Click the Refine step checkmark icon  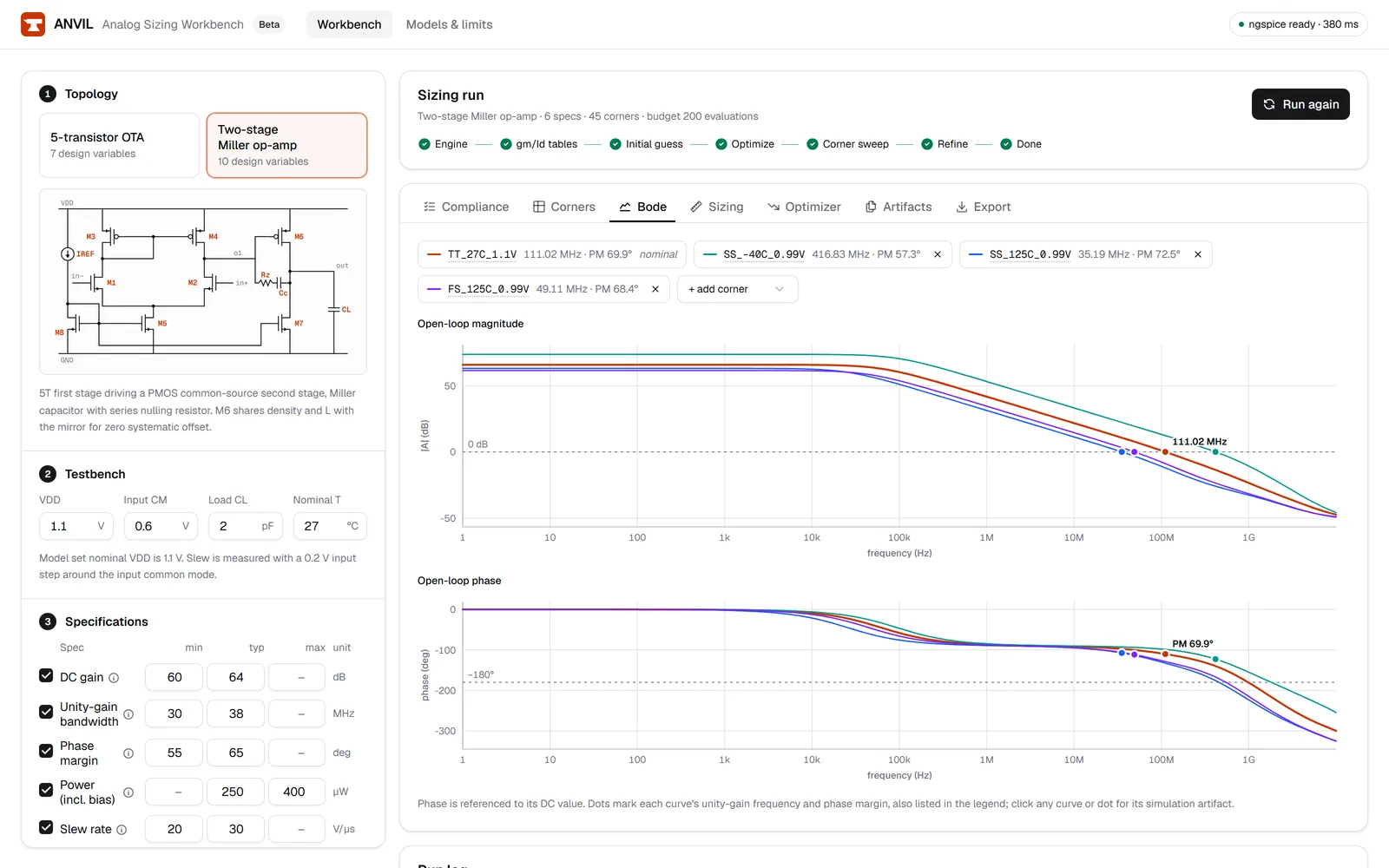coord(927,144)
